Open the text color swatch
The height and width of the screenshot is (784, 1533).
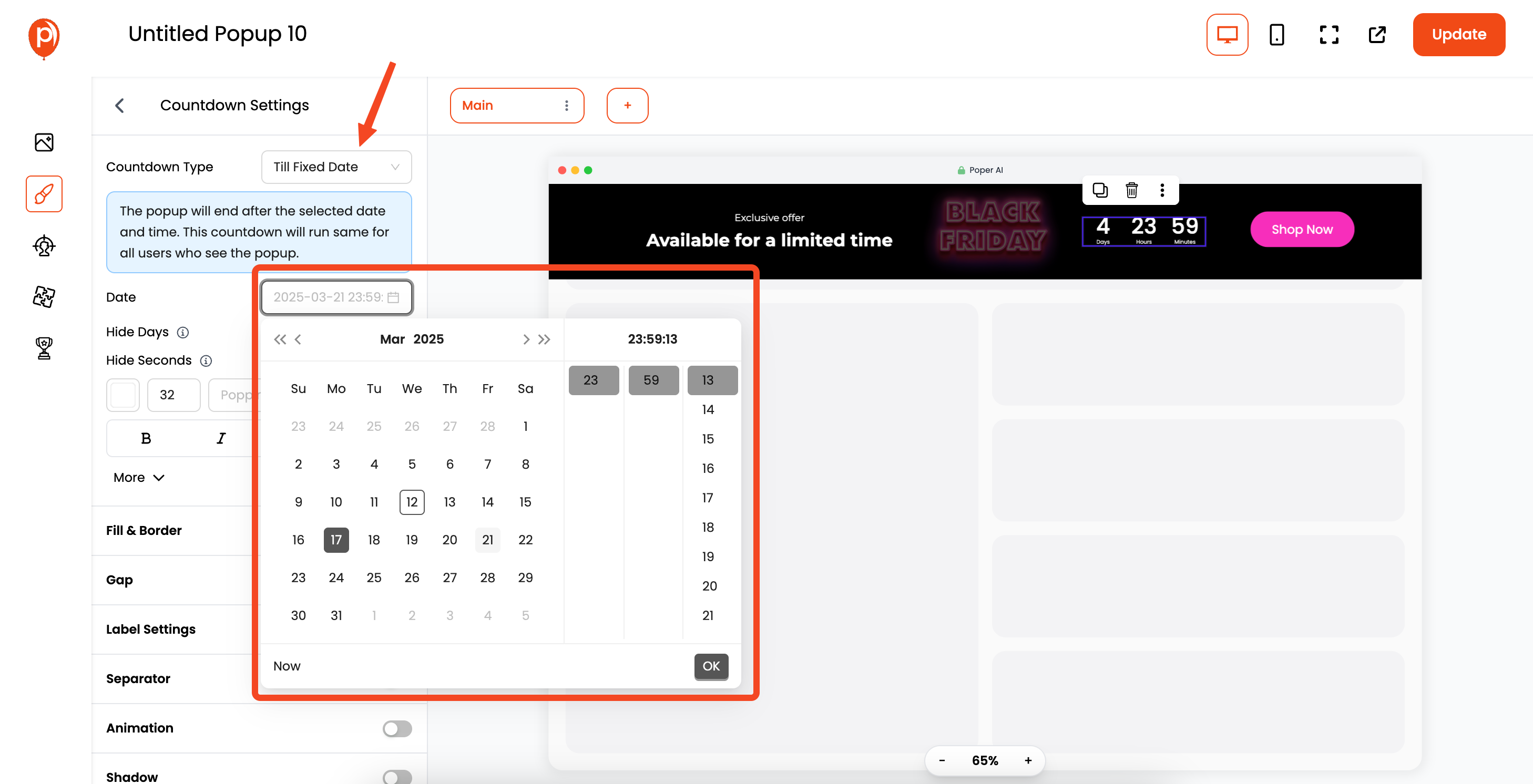[123, 395]
